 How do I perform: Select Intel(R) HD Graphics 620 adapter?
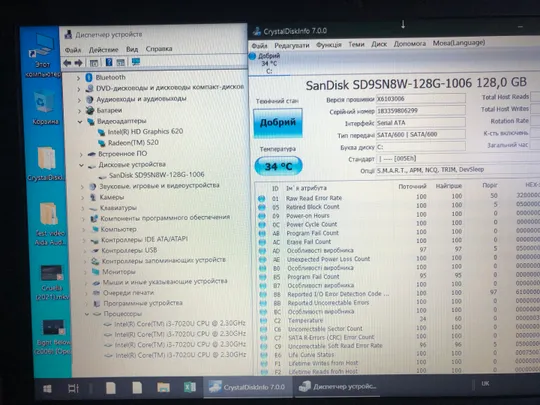tap(145, 132)
